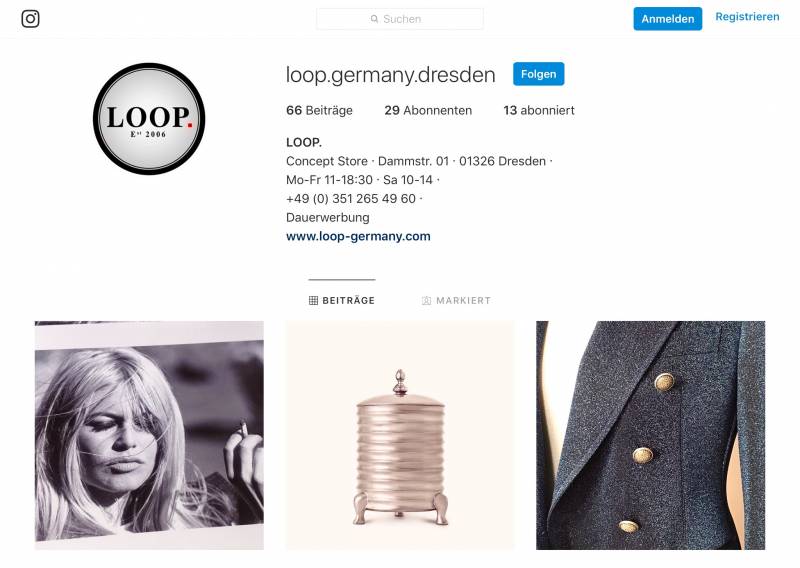This screenshot has height=568, width=800.
Task: Click the search magnifier icon
Action: [374, 19]
